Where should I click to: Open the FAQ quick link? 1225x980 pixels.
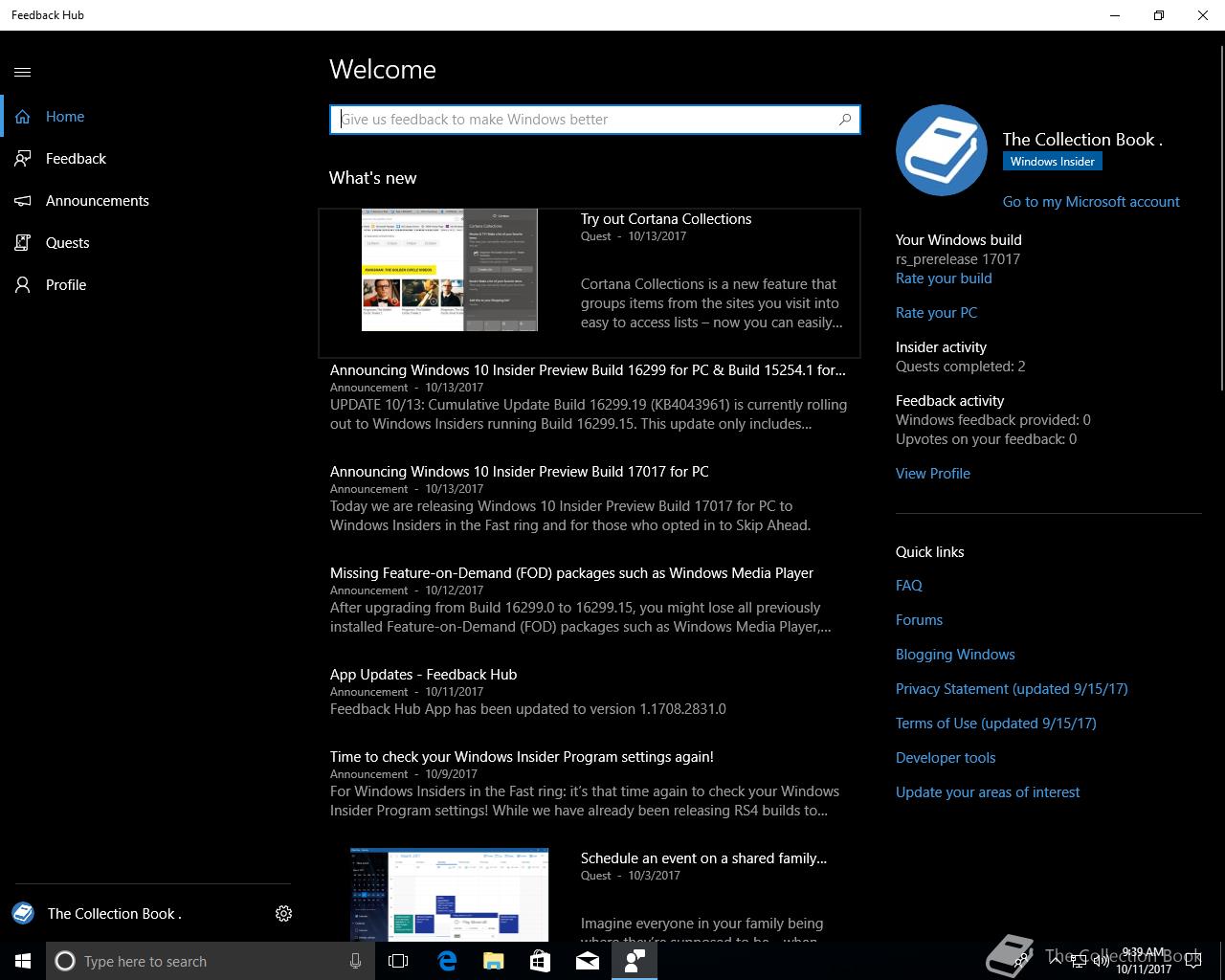(909, 586)
